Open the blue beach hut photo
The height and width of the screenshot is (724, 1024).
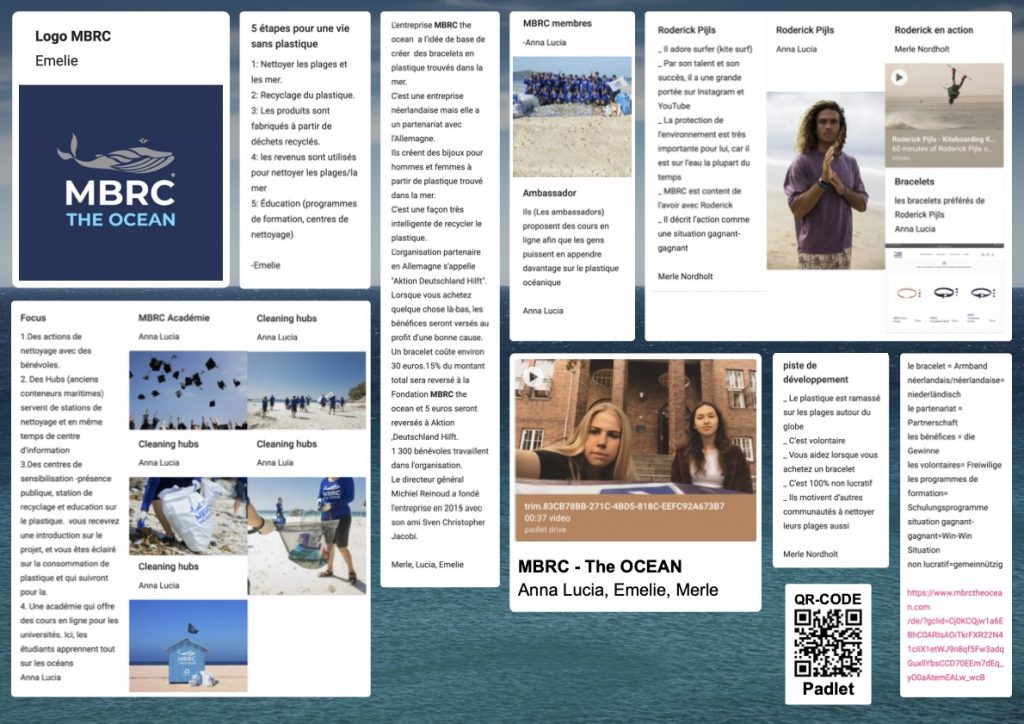point(188,646)
